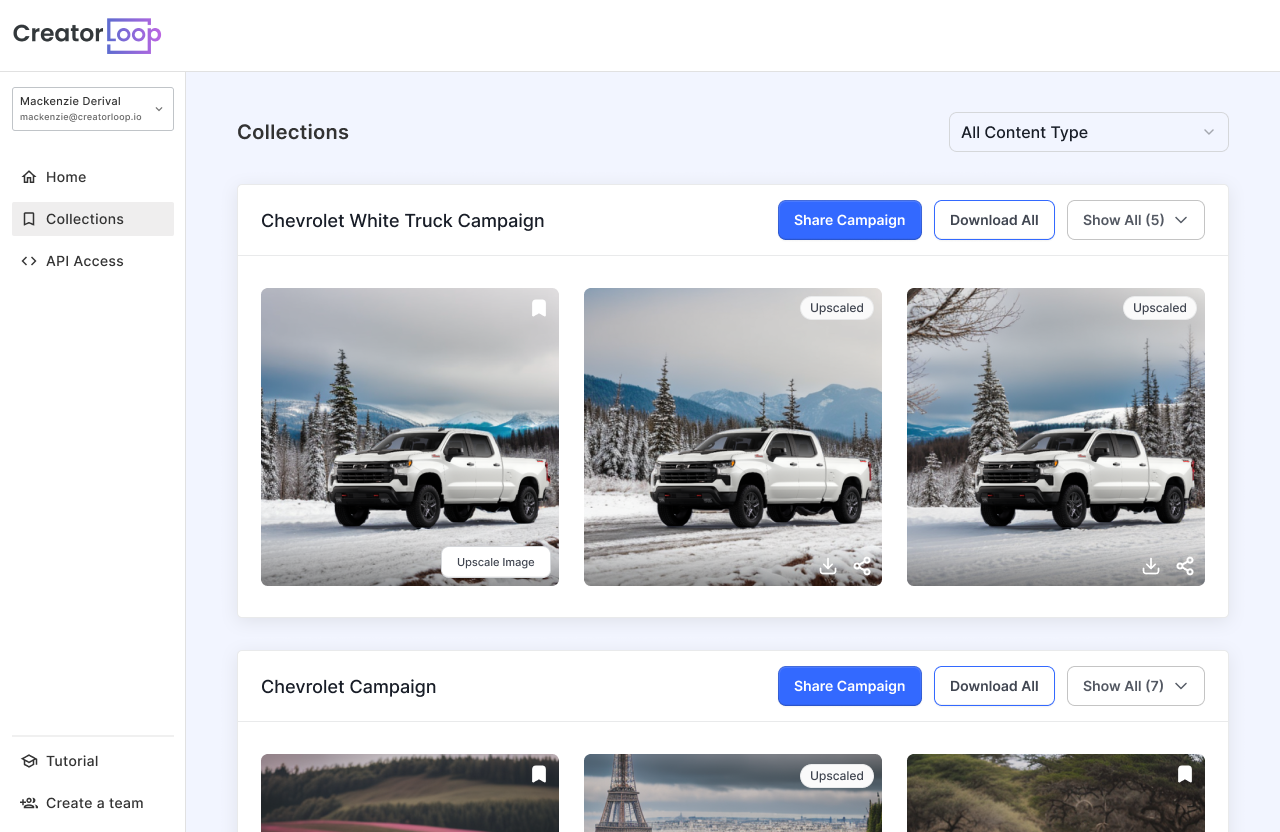
Task: Toggle bookmark on first Chevrolet Campaign image
Action: (x=539, y=774)
